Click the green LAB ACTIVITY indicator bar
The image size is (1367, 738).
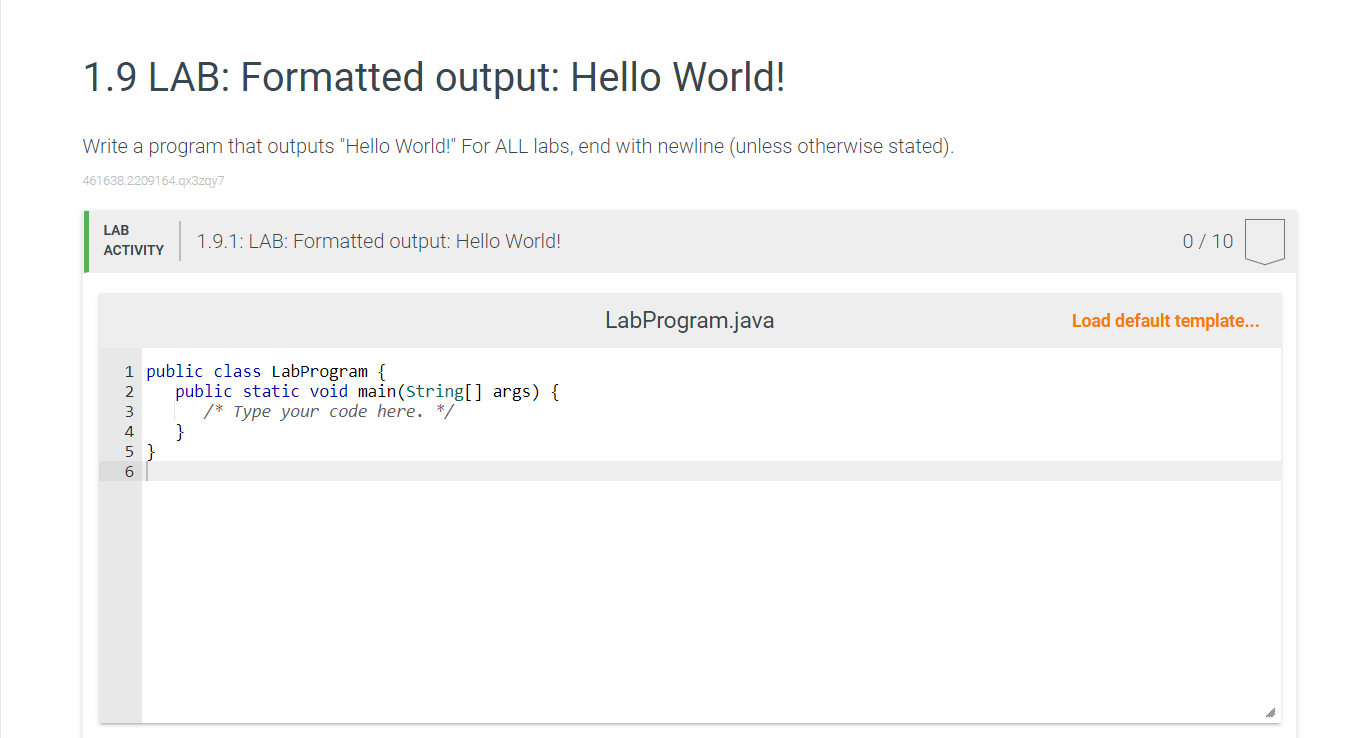click(86, 241)
